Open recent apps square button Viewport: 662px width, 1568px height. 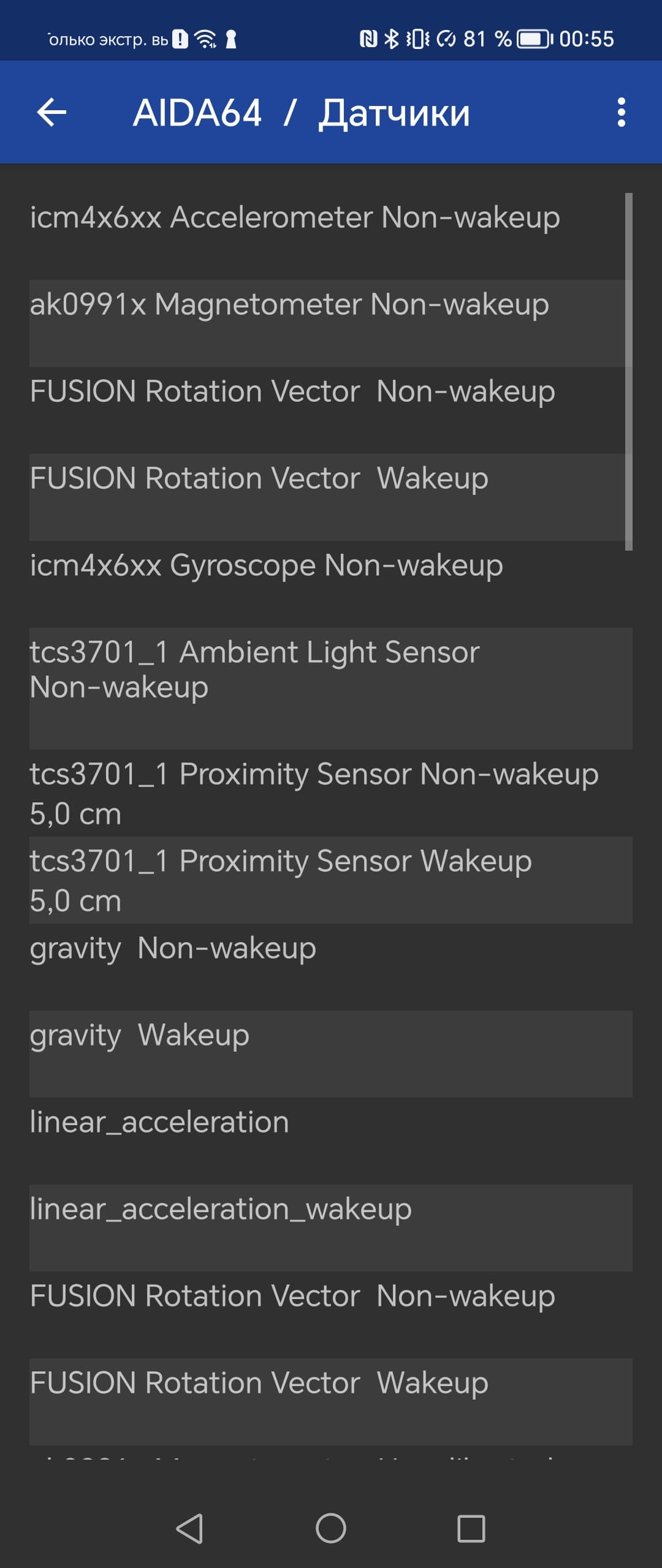(471, 1528)
